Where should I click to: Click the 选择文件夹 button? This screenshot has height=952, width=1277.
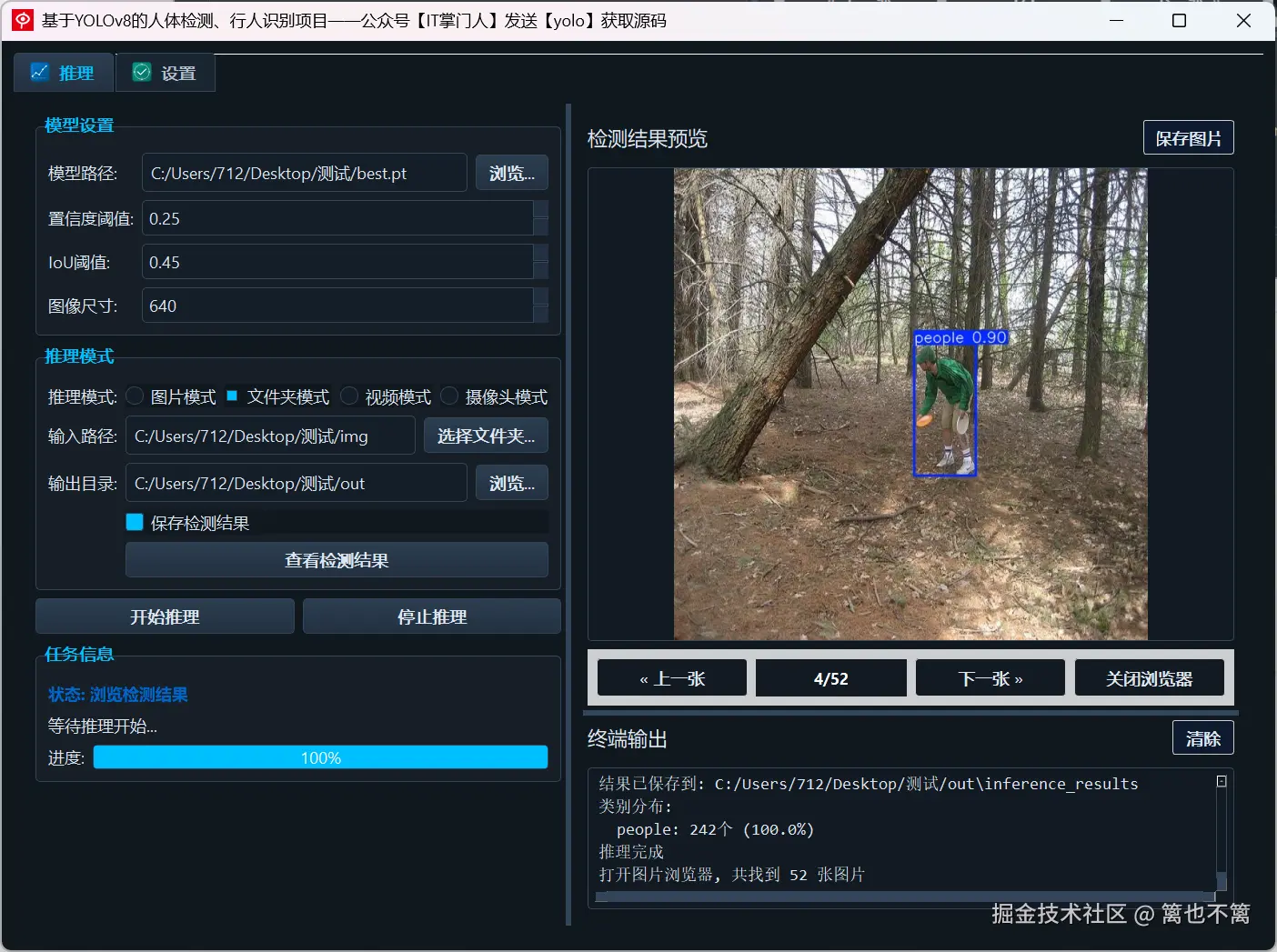tap(486, 436)
